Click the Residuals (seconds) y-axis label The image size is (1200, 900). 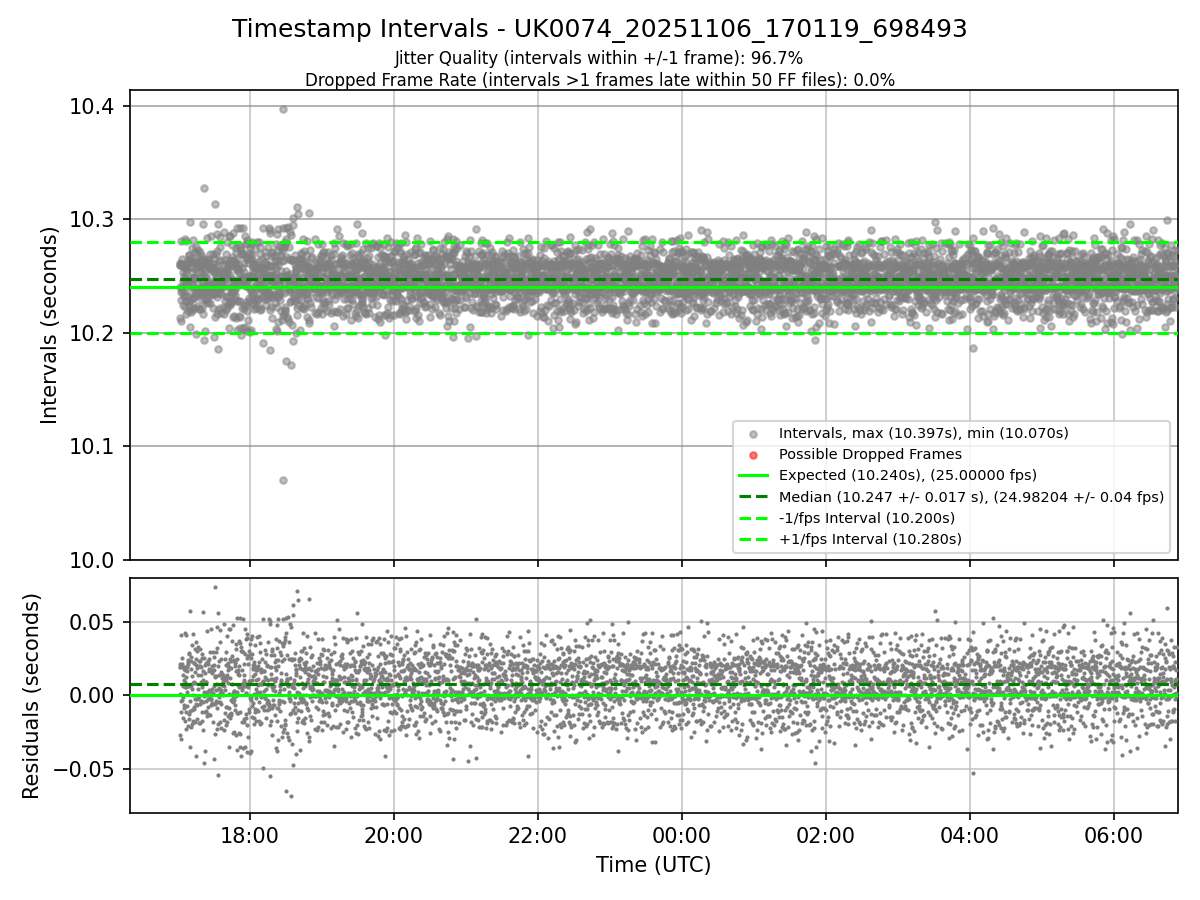(x=31, y=695)
